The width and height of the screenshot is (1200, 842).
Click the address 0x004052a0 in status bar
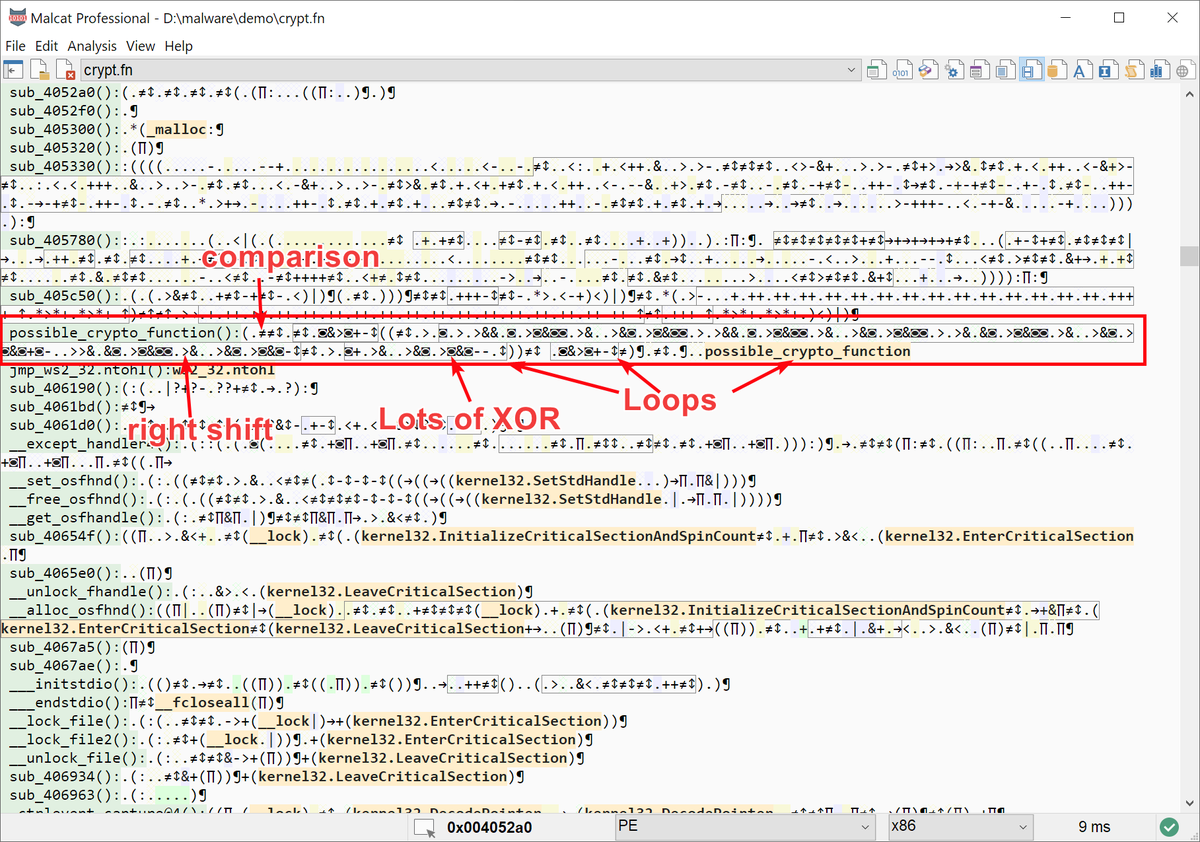pyautogui.click(x=490, y=827)
